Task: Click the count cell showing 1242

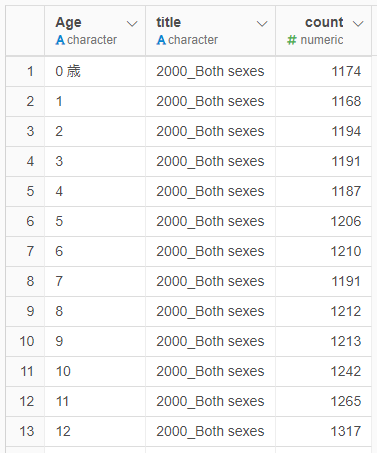Action: [x=324, y=371]
